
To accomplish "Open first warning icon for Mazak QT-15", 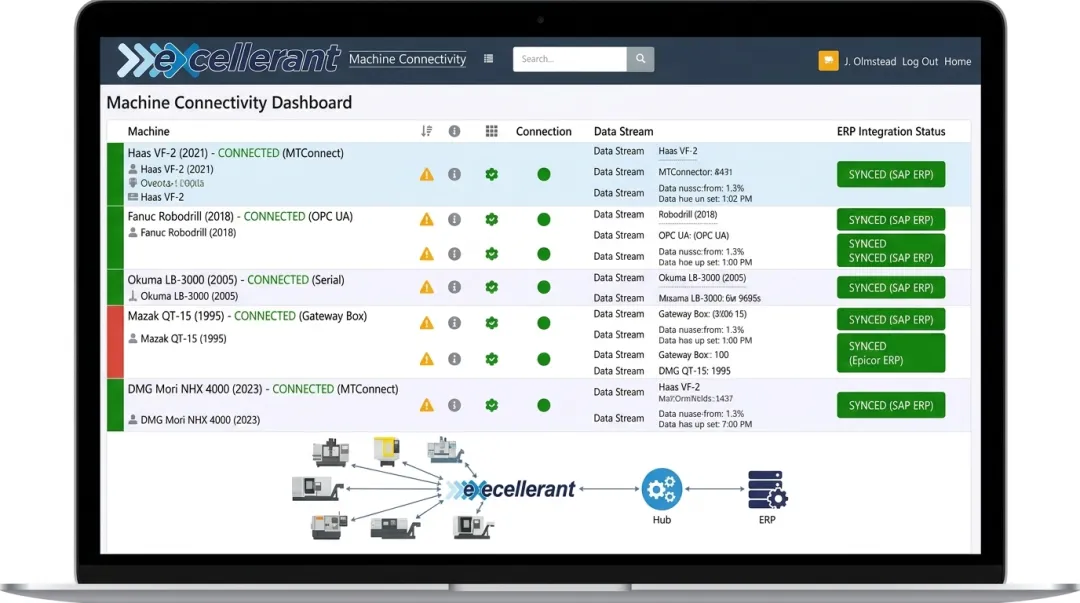I will pos(427,323).
